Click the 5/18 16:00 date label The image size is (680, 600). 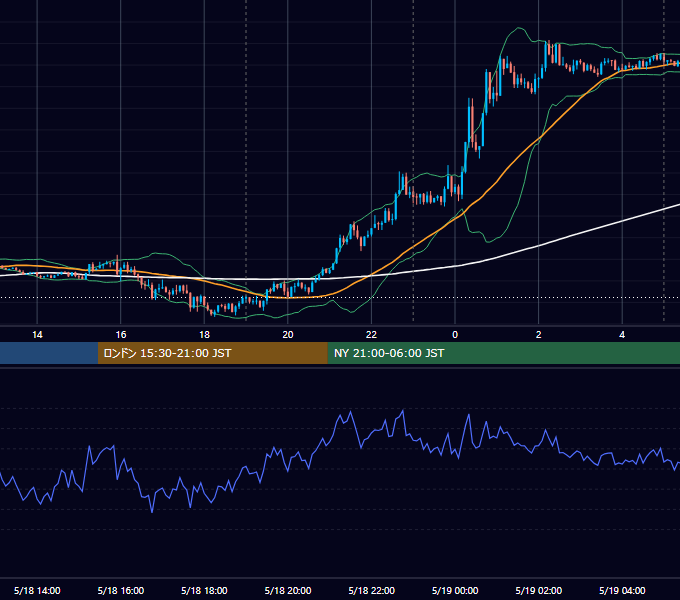pos(121,590)
